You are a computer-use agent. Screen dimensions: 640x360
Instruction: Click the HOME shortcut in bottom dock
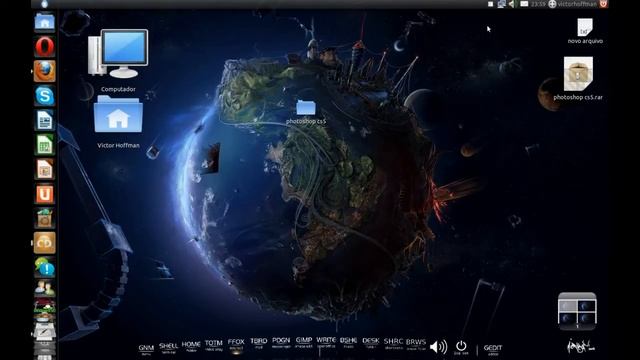tap(191, 346)
